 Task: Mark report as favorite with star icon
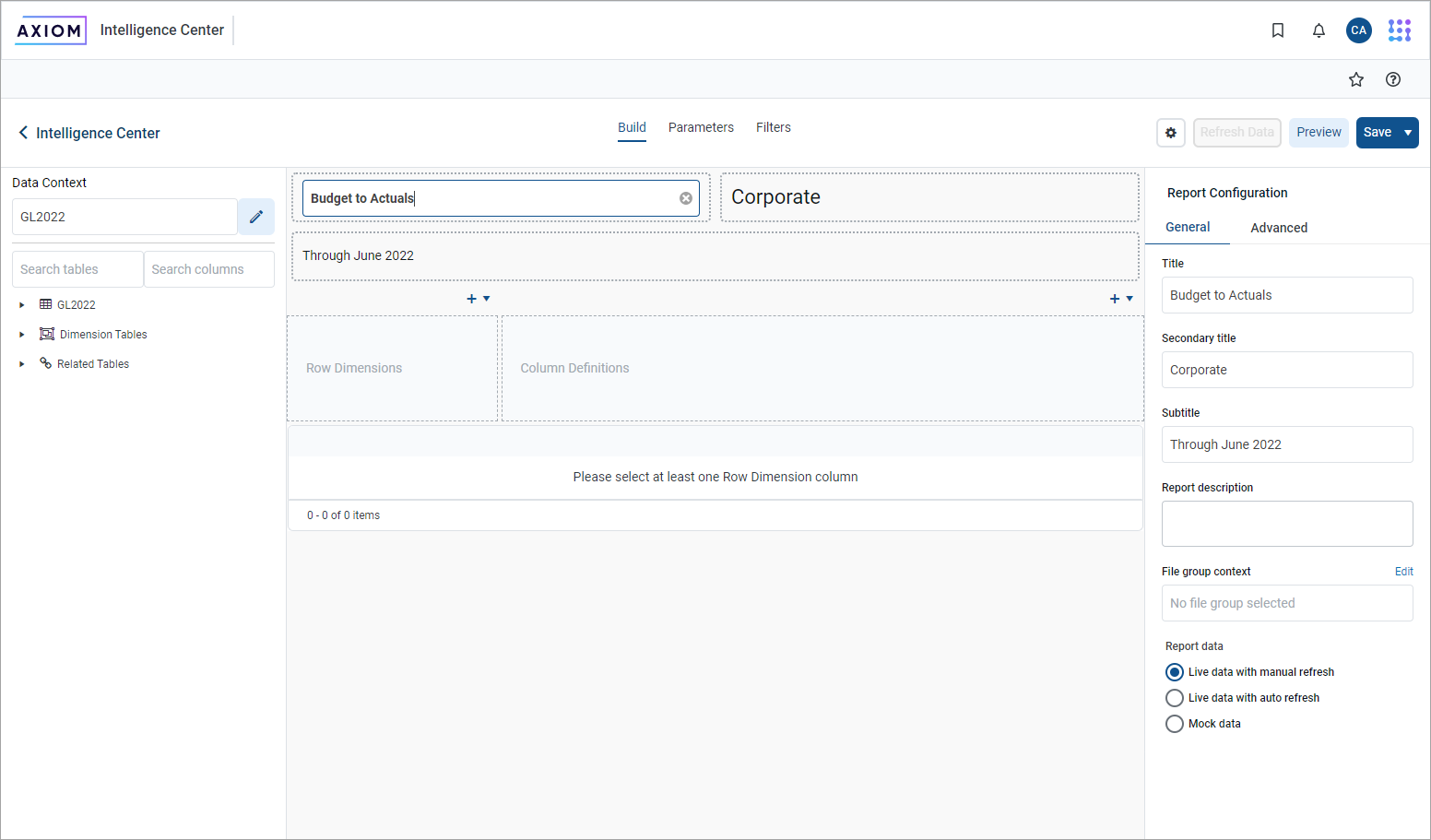(x=1355, y=79)
